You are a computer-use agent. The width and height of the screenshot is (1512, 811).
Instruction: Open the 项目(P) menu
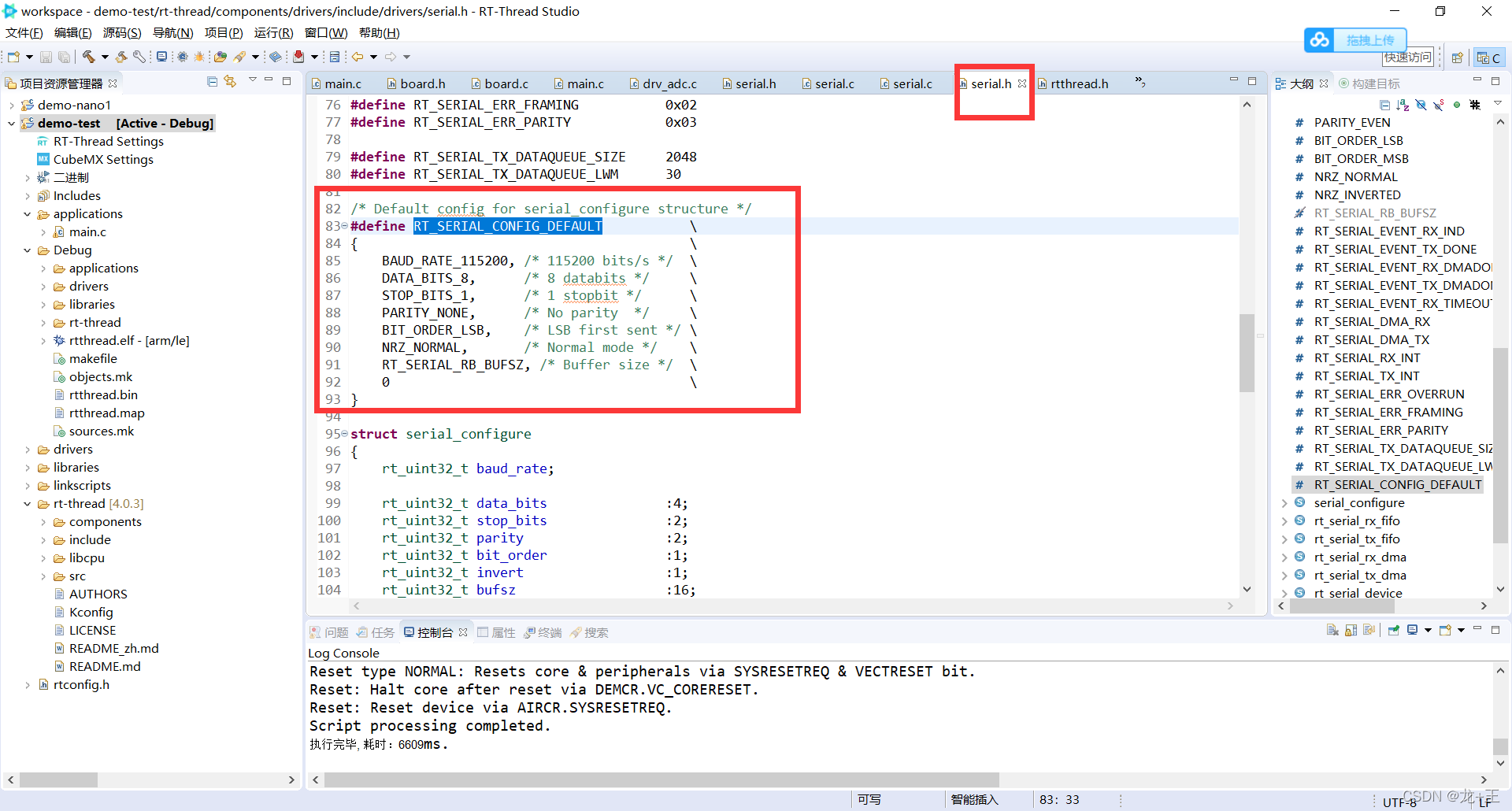pyautogui.click(x=224, y=33)
